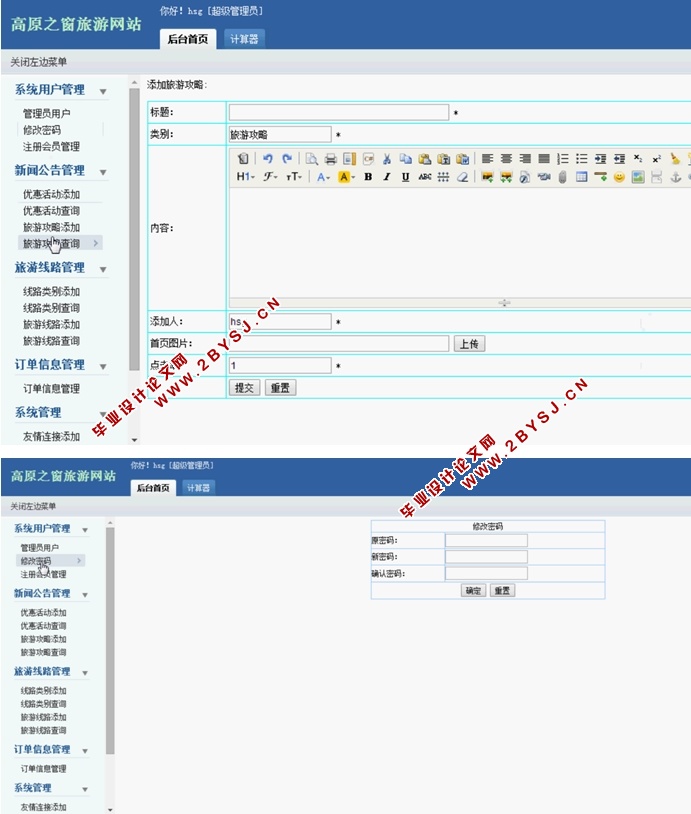Focus the 确认密码 confirm password field
The width and height of the screenshot is (691, 814).
click(486, 573)
